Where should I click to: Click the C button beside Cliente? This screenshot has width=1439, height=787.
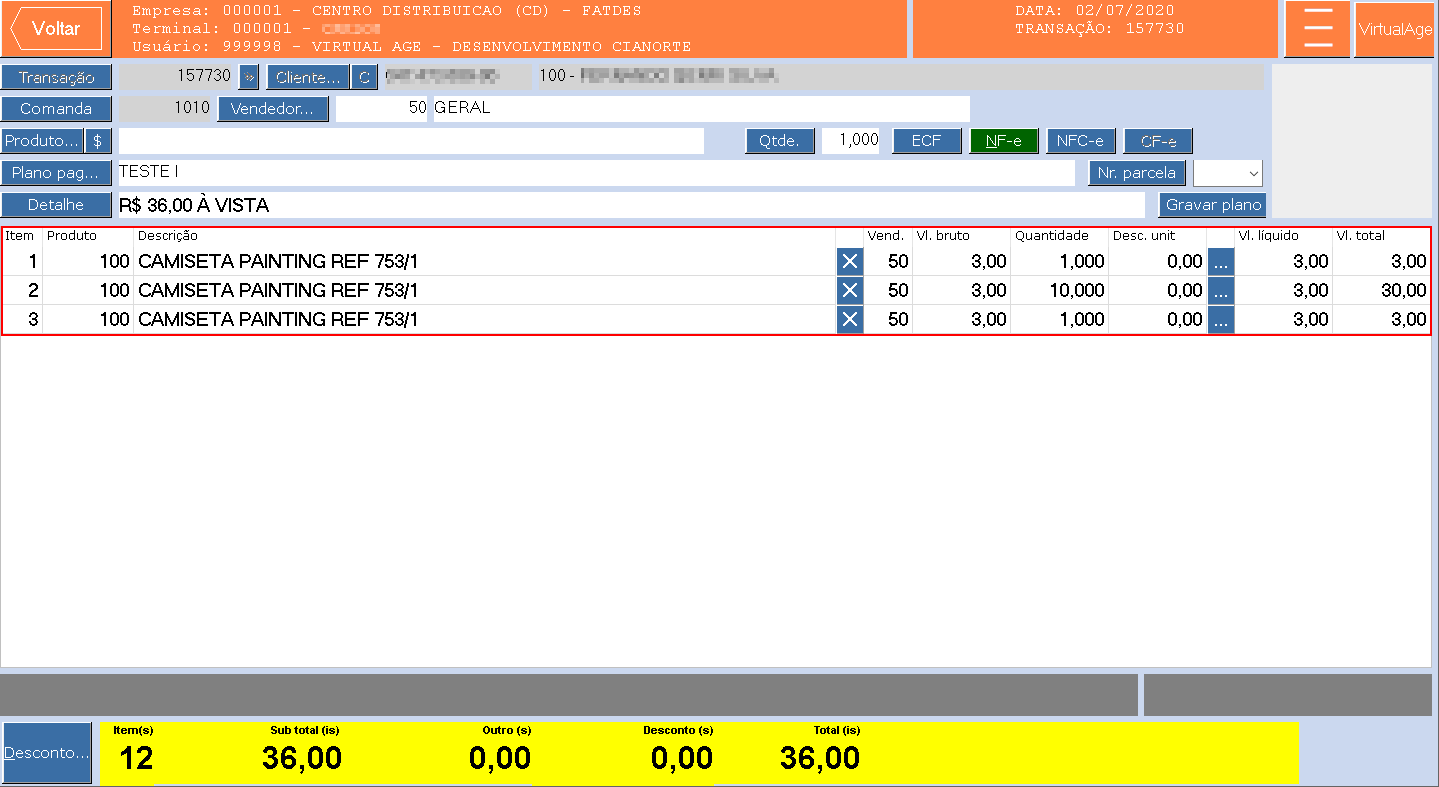pyautogui.click(x=364, y=77)
